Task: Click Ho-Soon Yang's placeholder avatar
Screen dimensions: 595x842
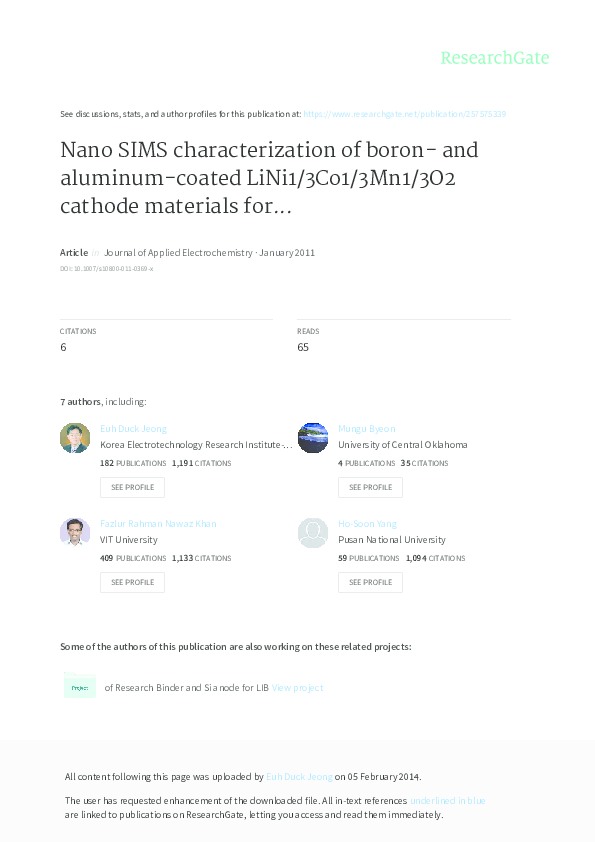Action: pos(313,532)
